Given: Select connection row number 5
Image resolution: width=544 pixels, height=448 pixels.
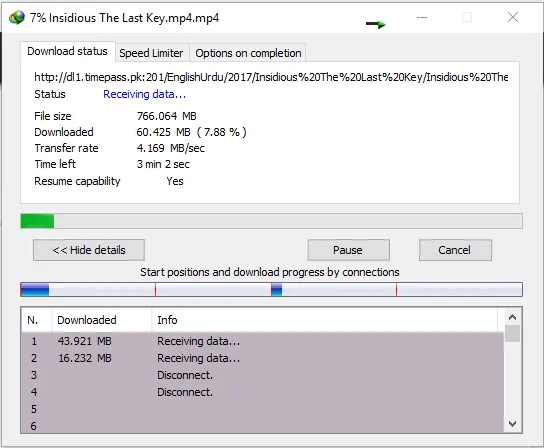Looking at the screenshot, I should (263, 409).
